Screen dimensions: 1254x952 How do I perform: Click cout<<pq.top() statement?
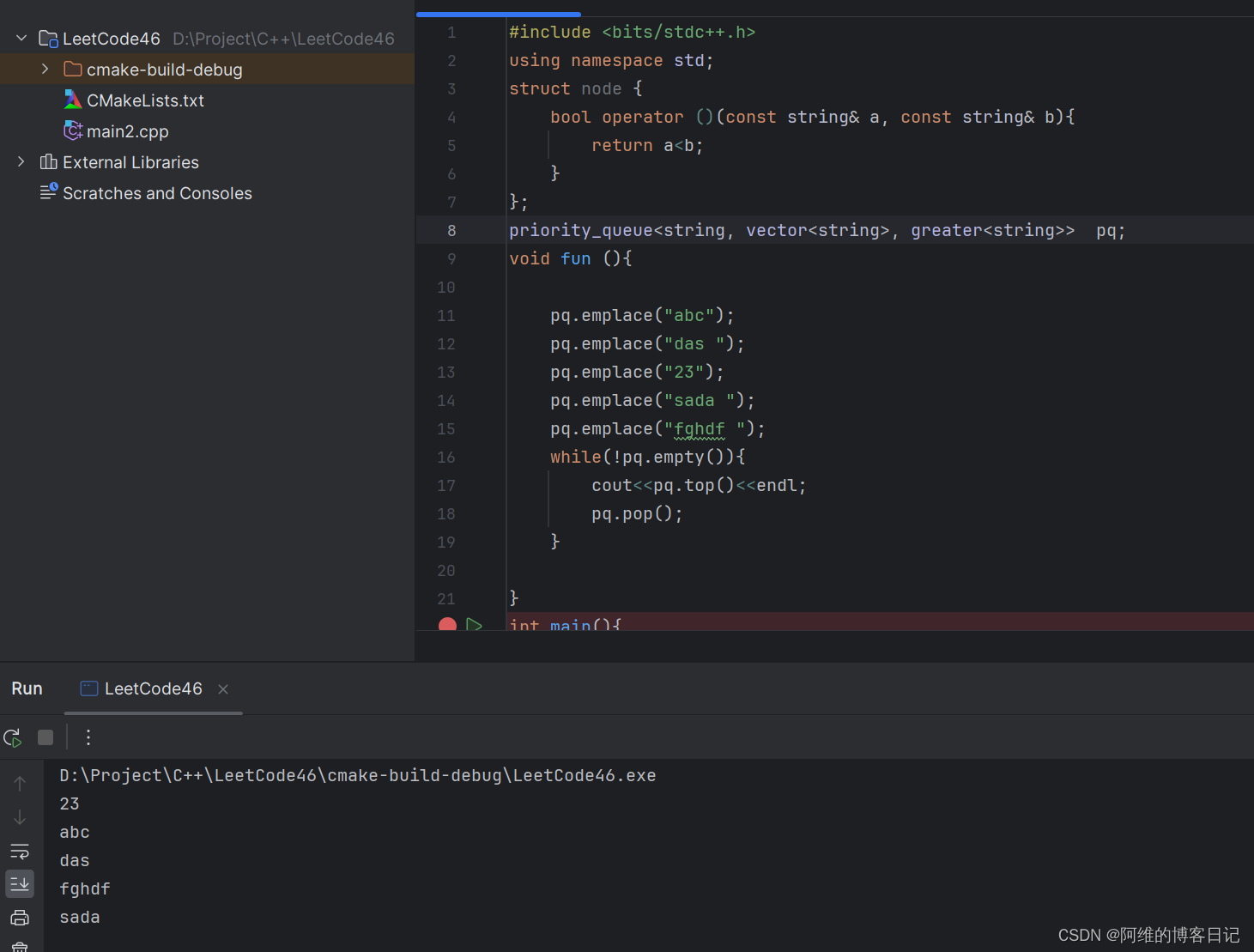pos(699,485)
